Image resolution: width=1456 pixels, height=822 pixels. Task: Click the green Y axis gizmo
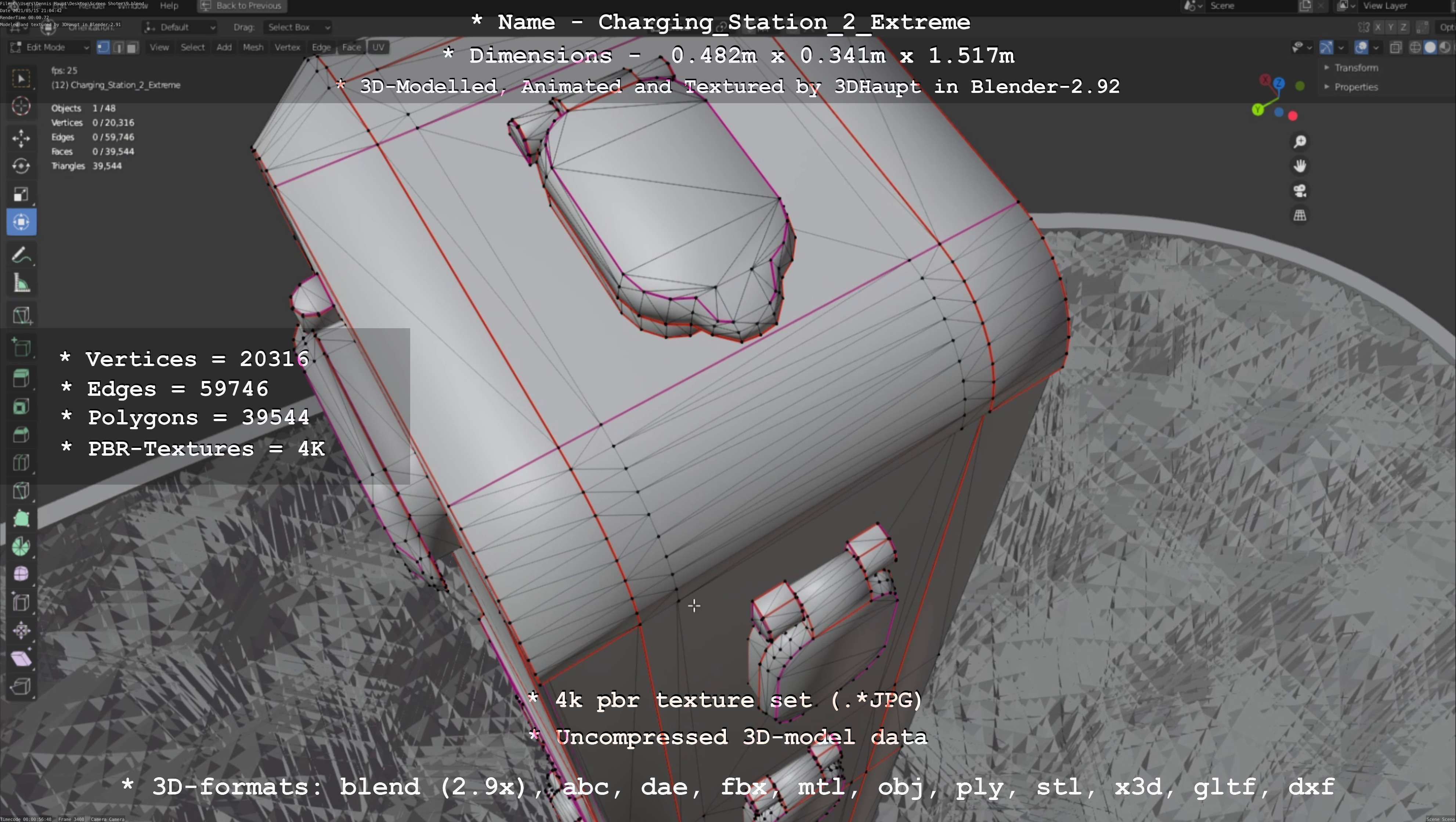(x=1258, y=110)
